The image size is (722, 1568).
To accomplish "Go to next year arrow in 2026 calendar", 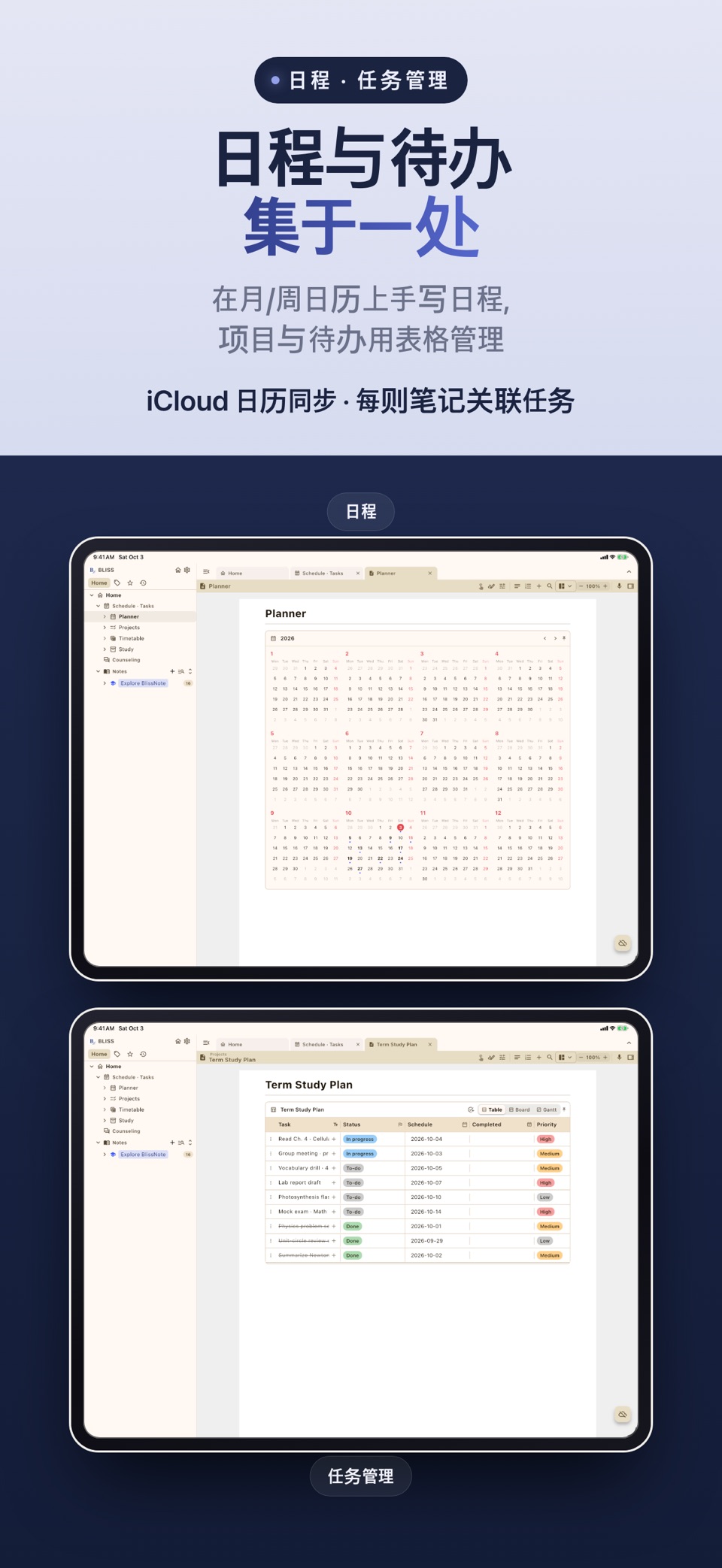I will [555, 638].
